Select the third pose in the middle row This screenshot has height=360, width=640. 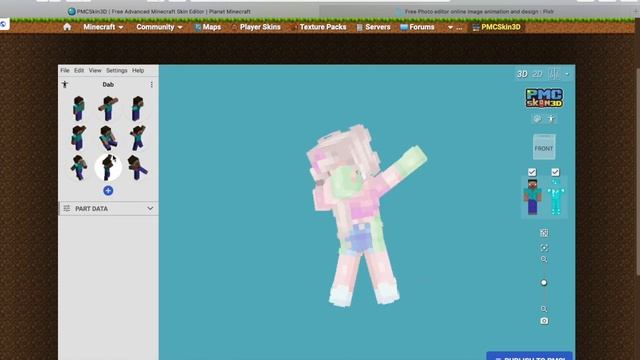pyautogui.click(x=138, y=138)
